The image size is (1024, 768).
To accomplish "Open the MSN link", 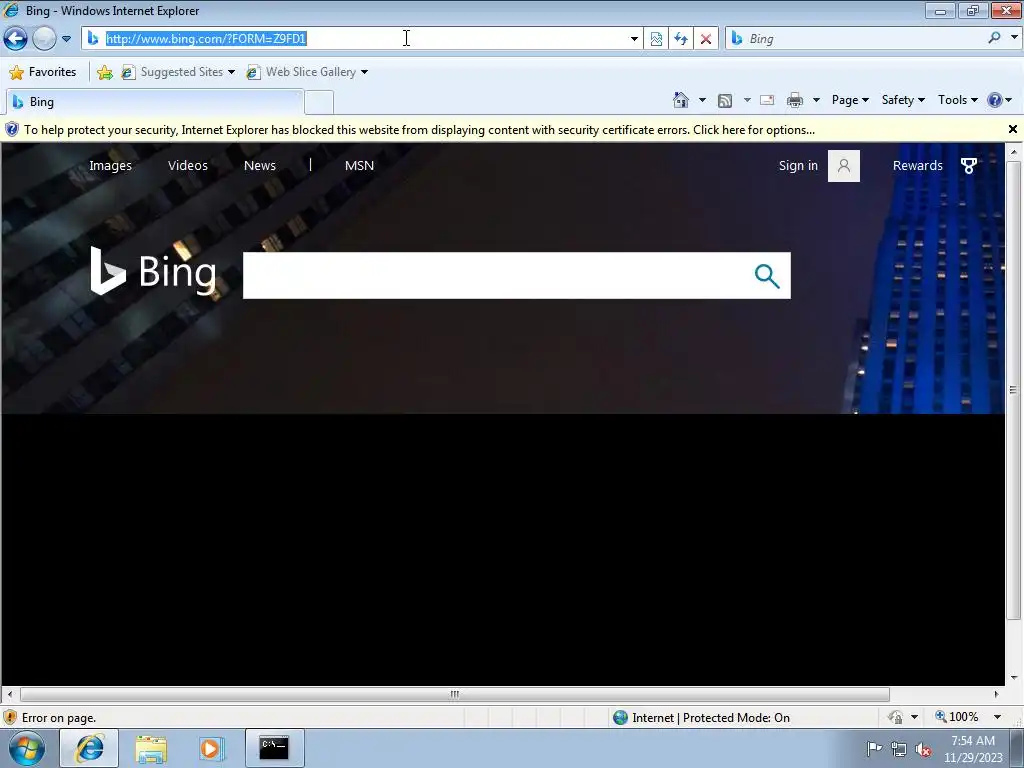I will tap(359, 165).
